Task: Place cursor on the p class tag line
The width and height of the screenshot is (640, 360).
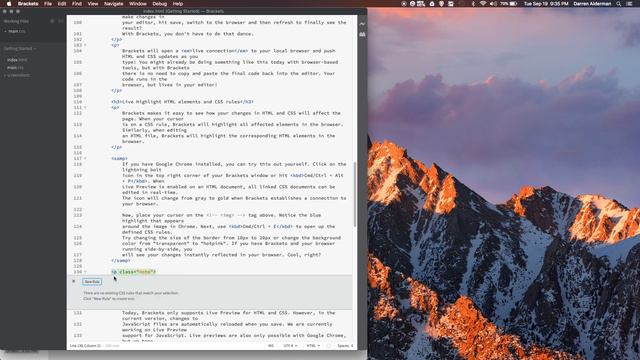Action: [133, 272]
